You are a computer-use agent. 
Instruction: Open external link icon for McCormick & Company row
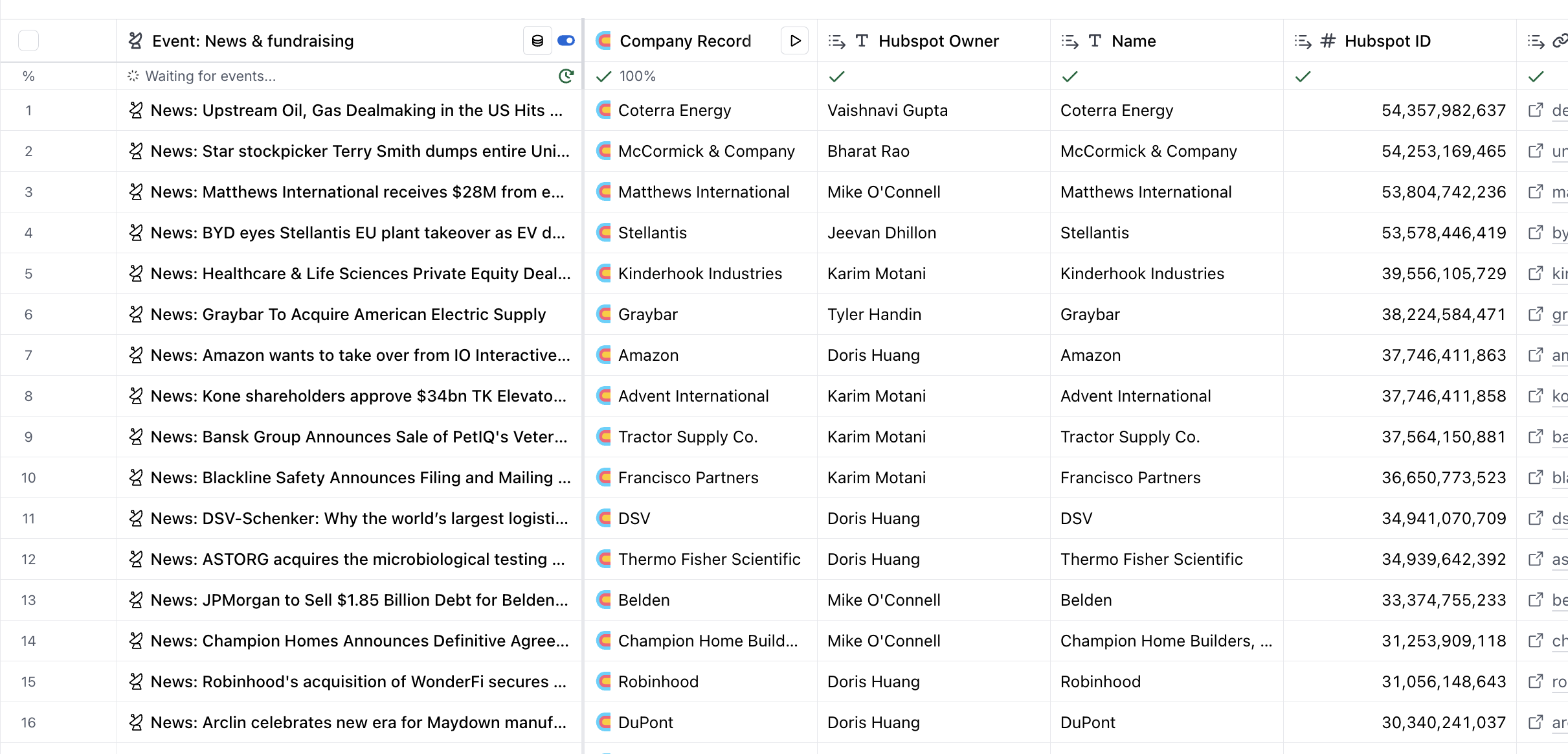(x=1536, y=151)
